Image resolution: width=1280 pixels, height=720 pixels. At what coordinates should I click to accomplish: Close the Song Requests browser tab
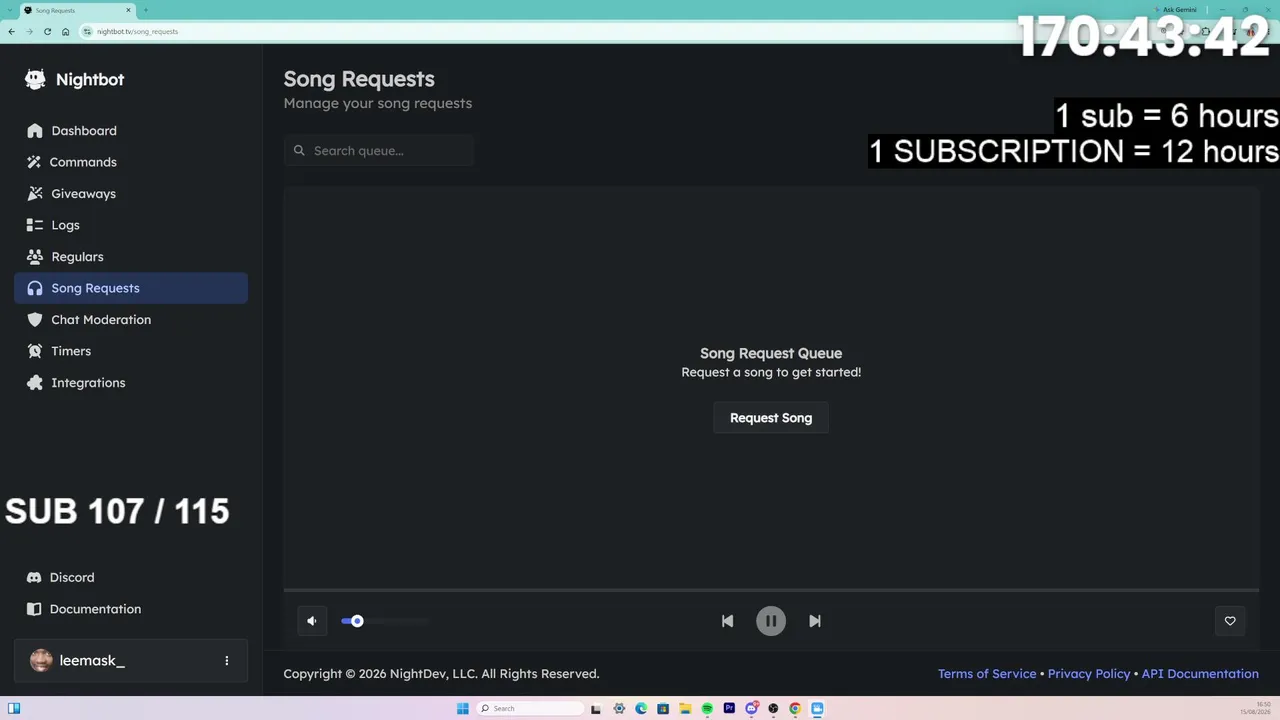(129, 10)
